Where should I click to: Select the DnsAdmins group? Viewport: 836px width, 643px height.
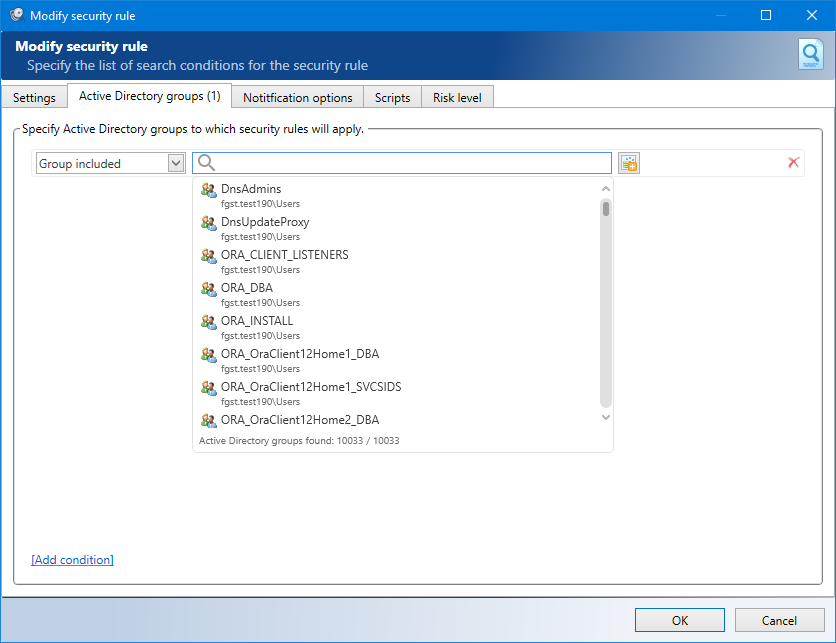click(397, 196)
